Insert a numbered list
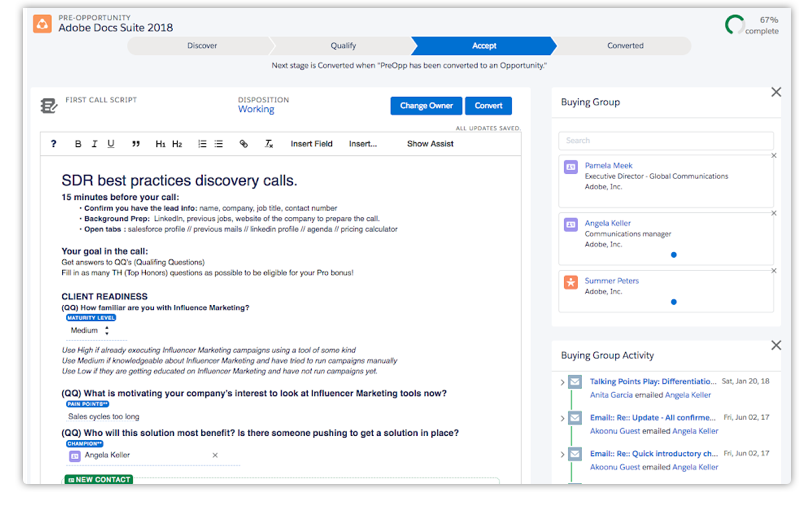This screenshot has width=799, height=527. (x=202, y=144)
